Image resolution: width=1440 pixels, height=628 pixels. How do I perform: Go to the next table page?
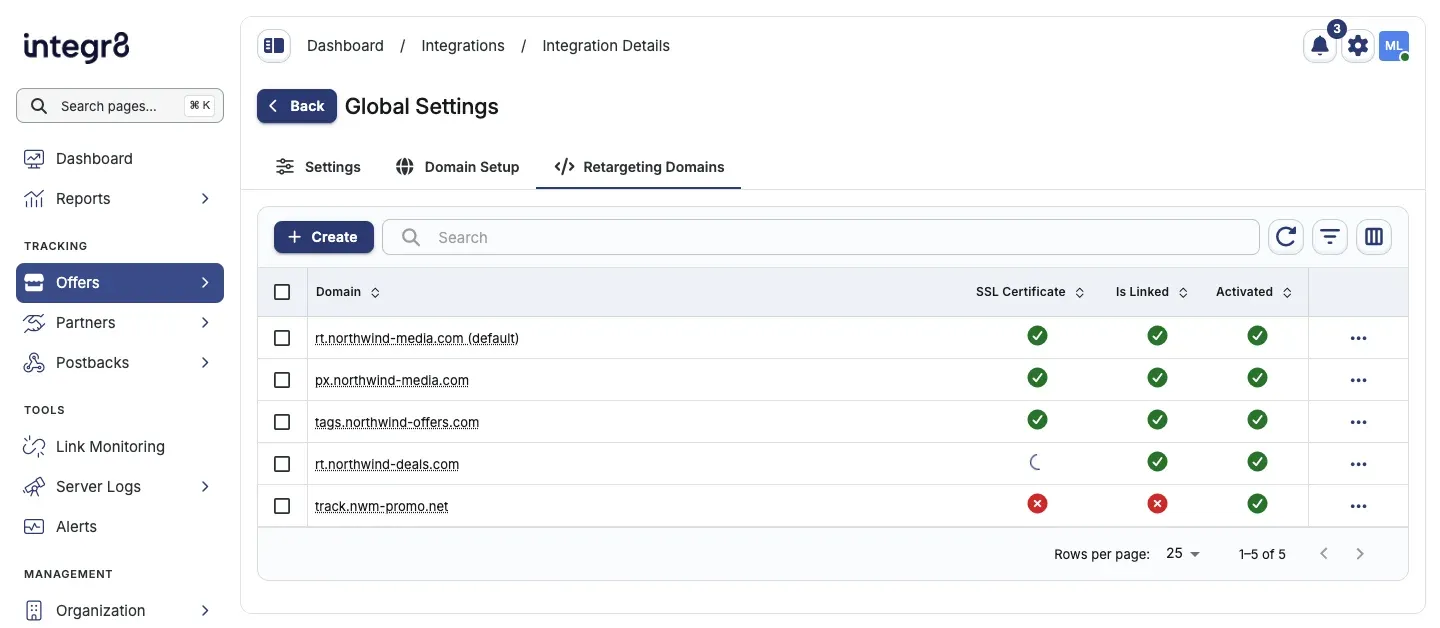[x=1360, y=553]
